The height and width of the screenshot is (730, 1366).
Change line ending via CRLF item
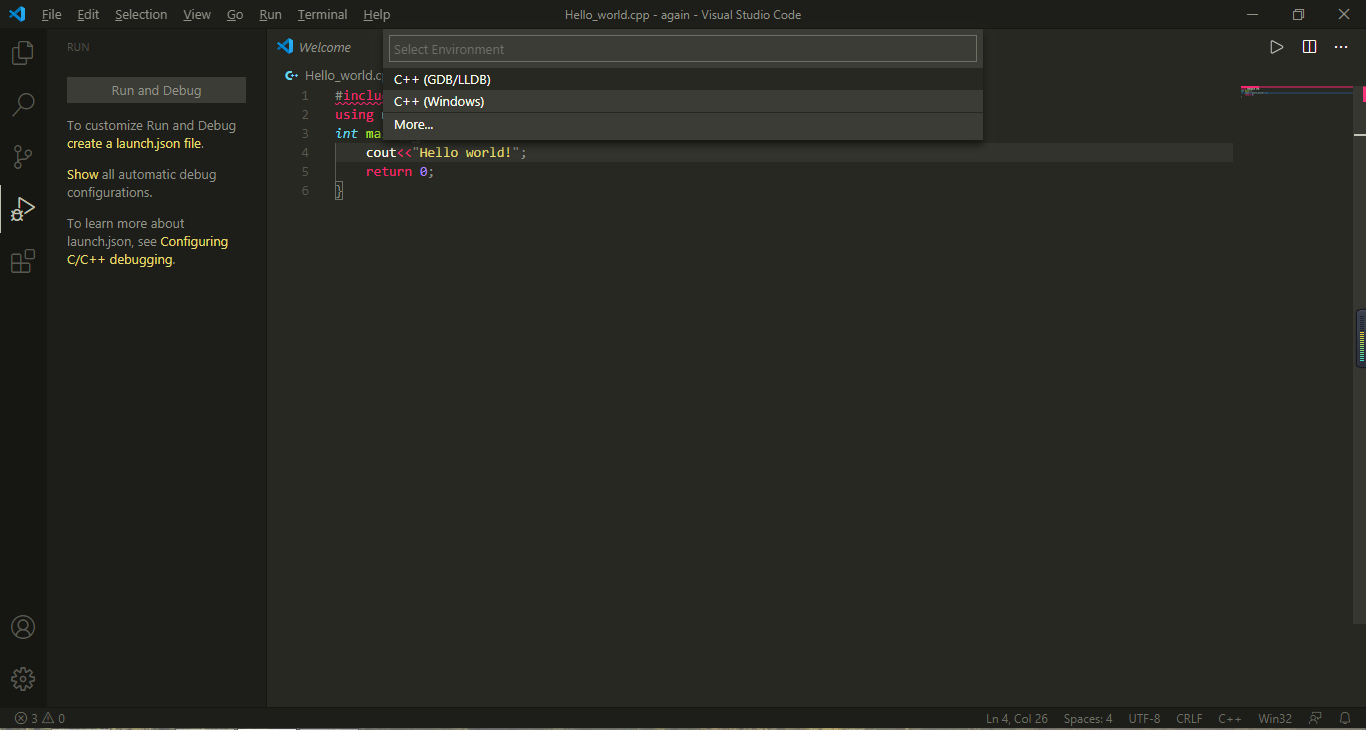[1189, 718]
